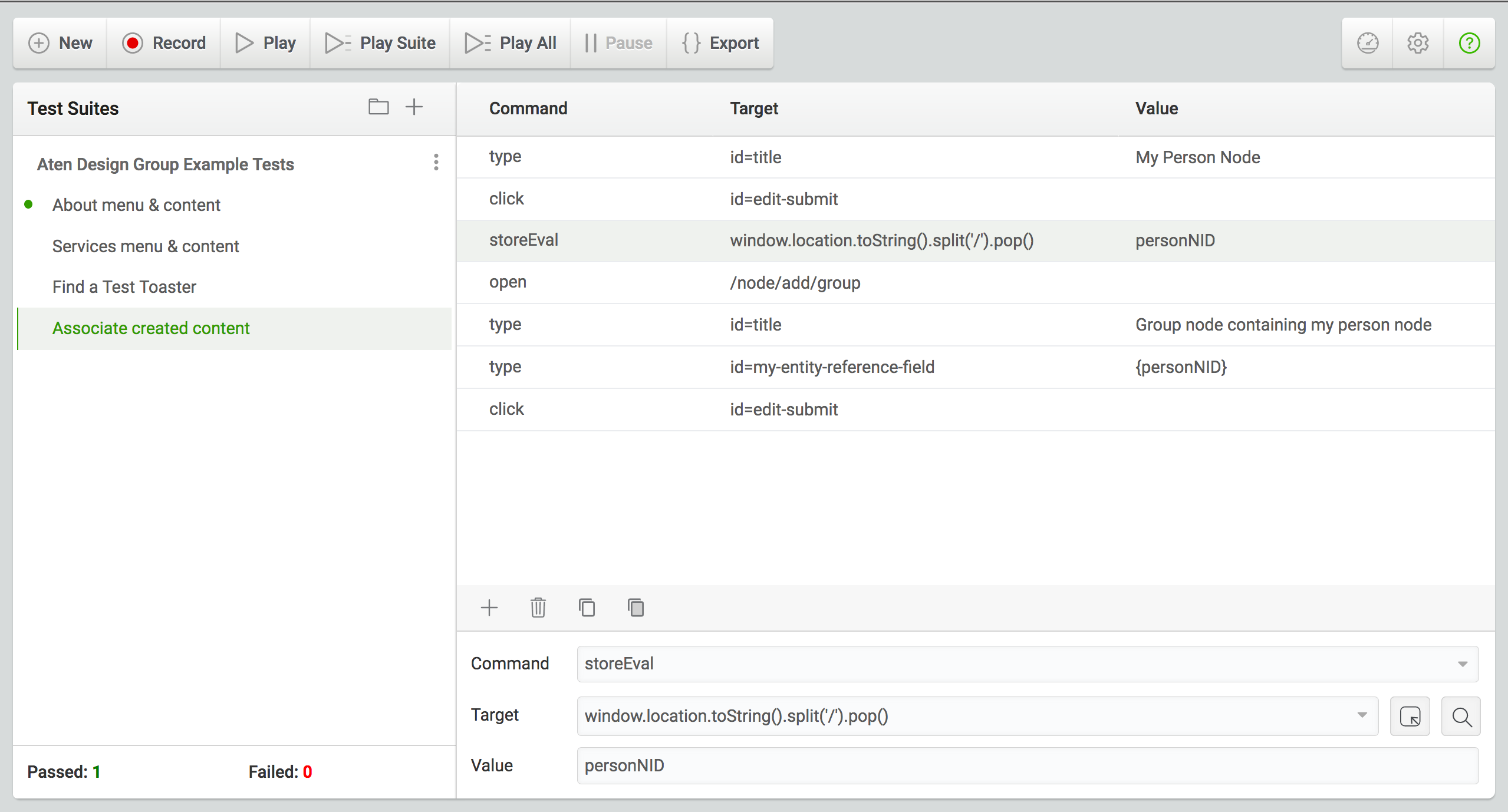1508x812 pixels.
Task: Open settings gear icon
Action: tap(1418, 43)
